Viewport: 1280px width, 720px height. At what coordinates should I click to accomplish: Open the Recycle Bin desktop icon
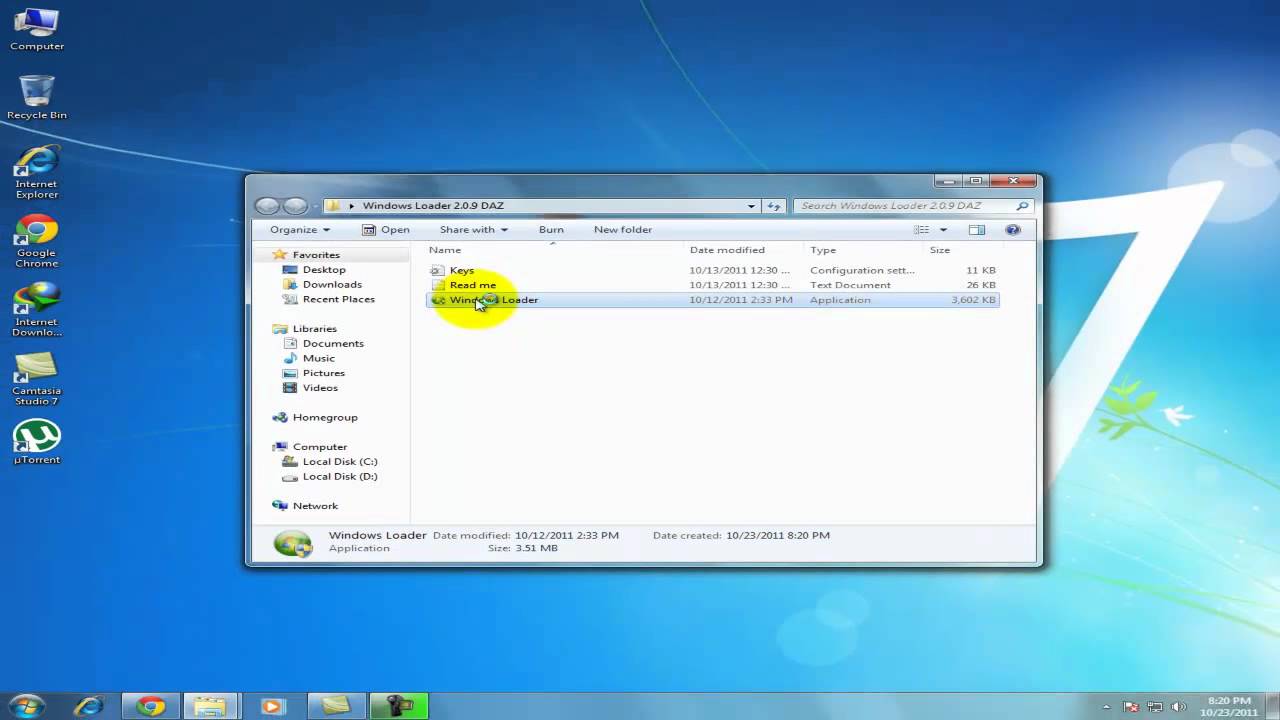37,97
